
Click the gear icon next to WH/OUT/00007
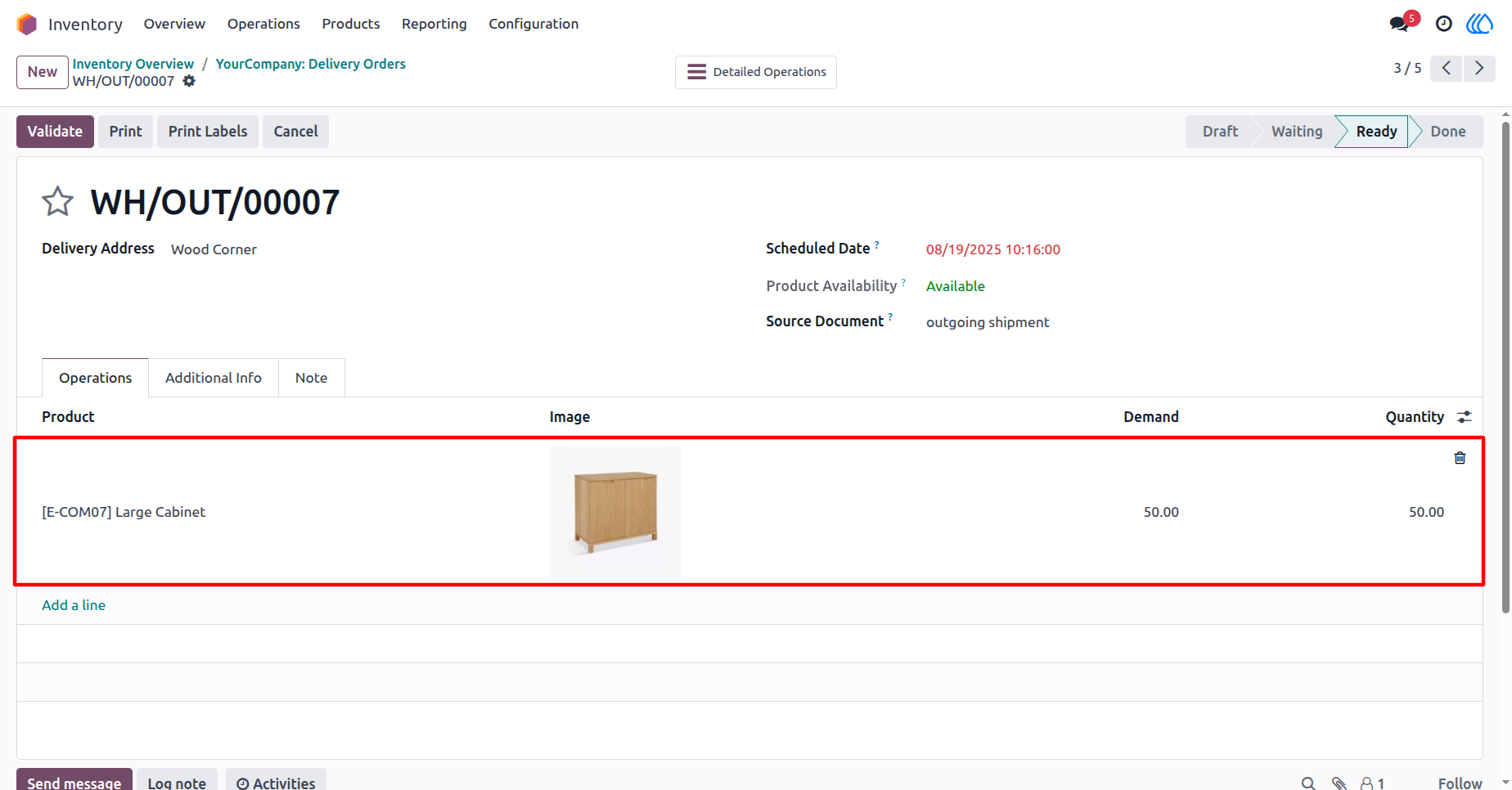pyautogui.click(x=189, y=81)
